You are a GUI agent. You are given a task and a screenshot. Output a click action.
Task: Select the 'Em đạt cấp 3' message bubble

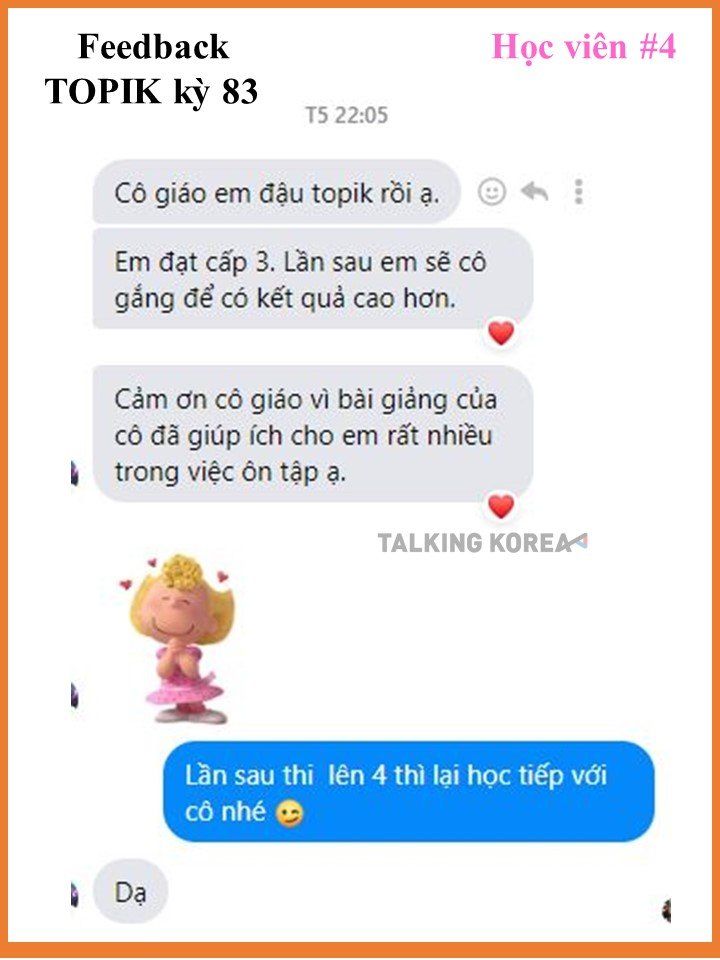(x=312, y=279)
